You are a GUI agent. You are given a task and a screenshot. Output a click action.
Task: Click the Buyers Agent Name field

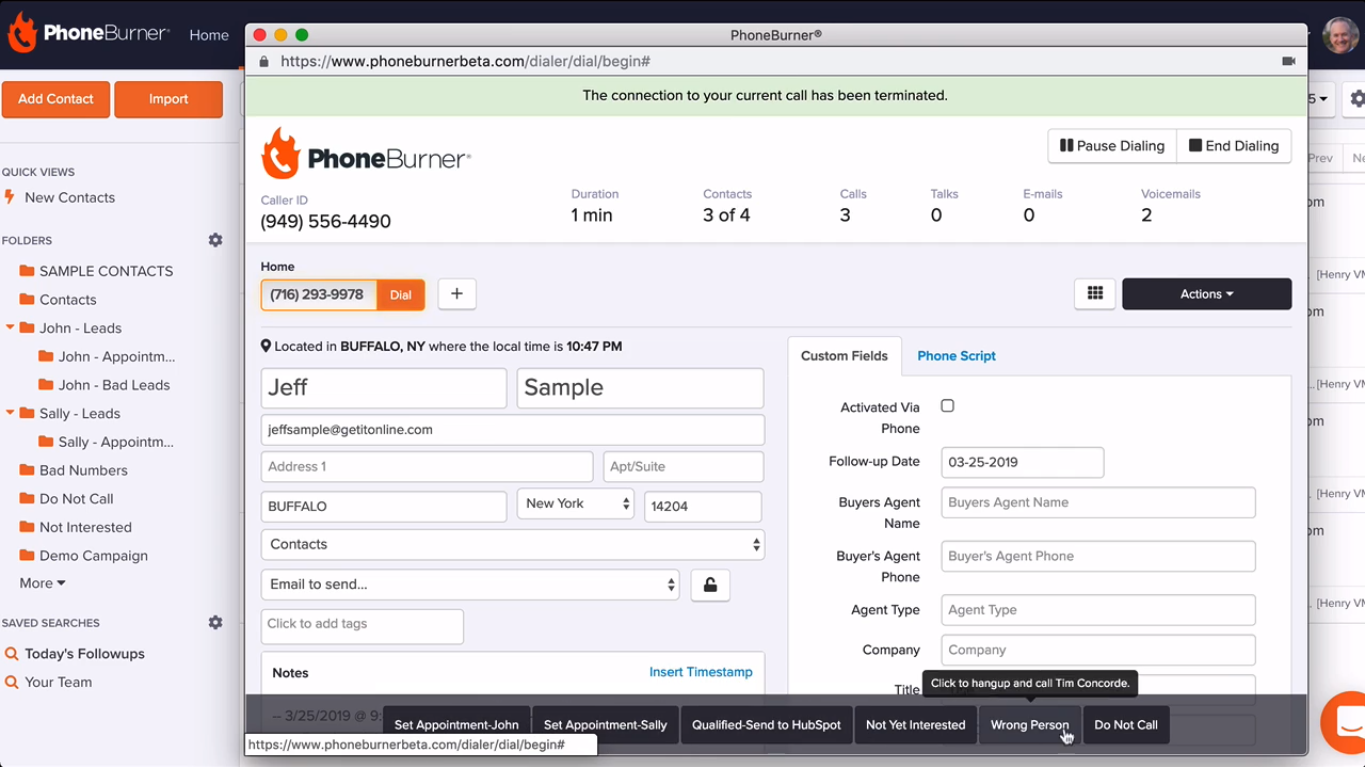1098,503
